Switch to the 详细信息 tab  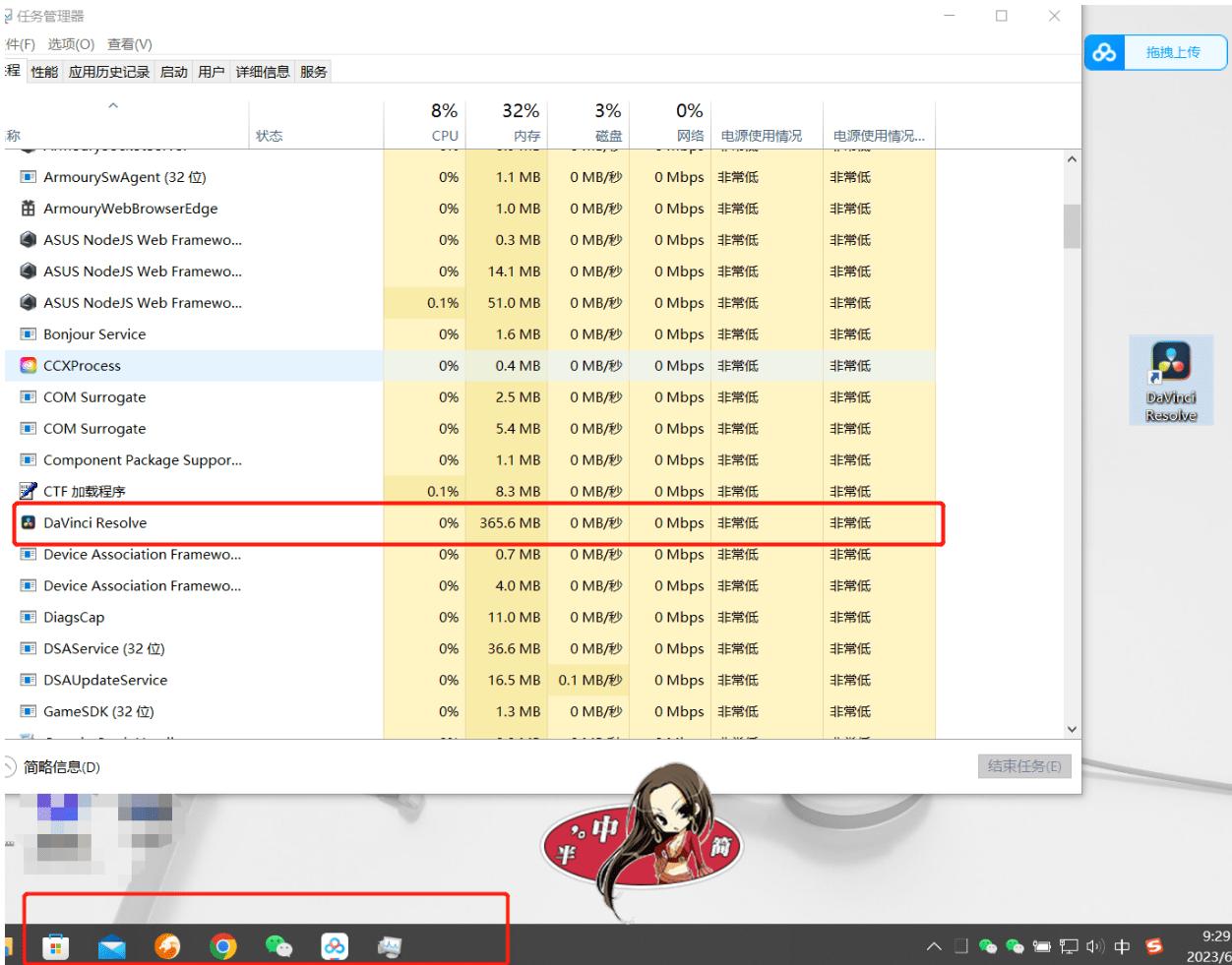click(x=262, y=72)
